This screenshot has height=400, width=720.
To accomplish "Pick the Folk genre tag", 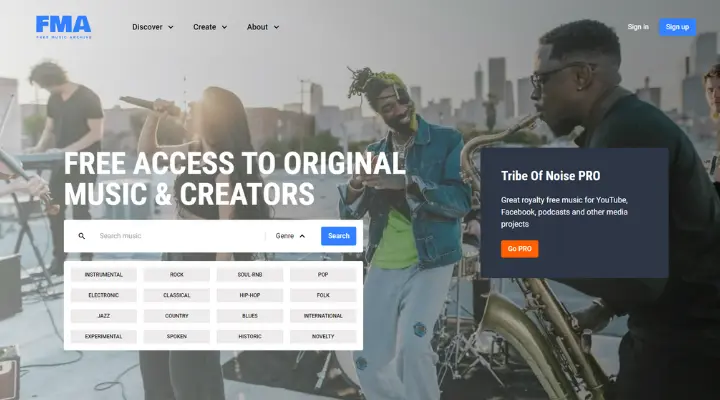I will point(323,295).
